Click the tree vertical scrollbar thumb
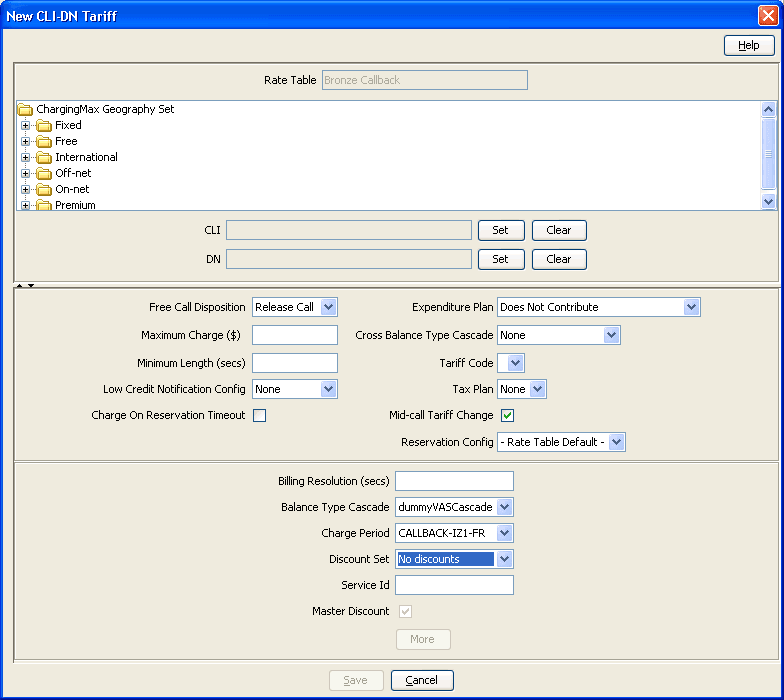784x700 pixels. click(x=768, y=154)
